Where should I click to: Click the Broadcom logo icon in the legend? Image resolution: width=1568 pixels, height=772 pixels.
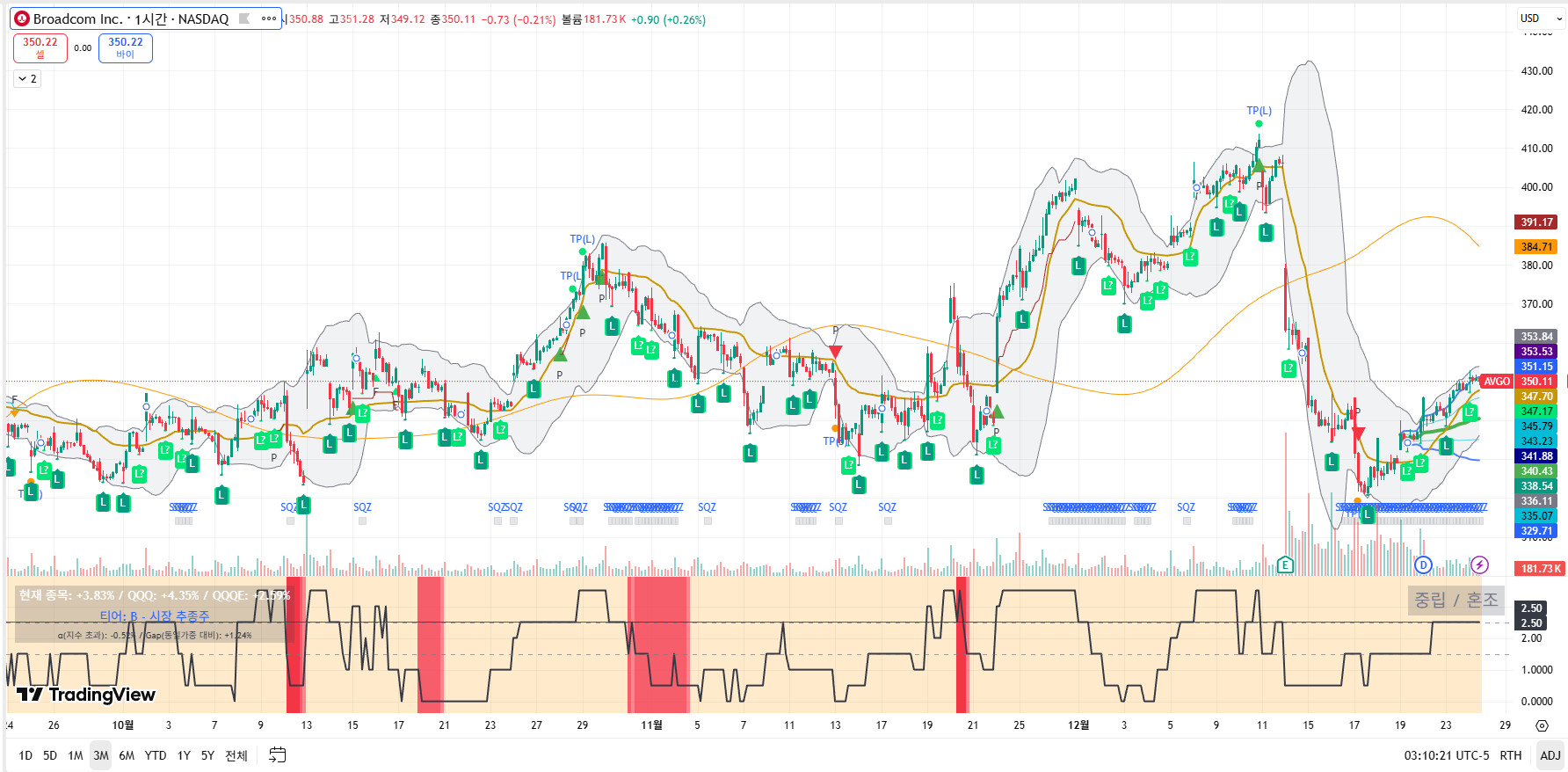(x=22, y=18)
